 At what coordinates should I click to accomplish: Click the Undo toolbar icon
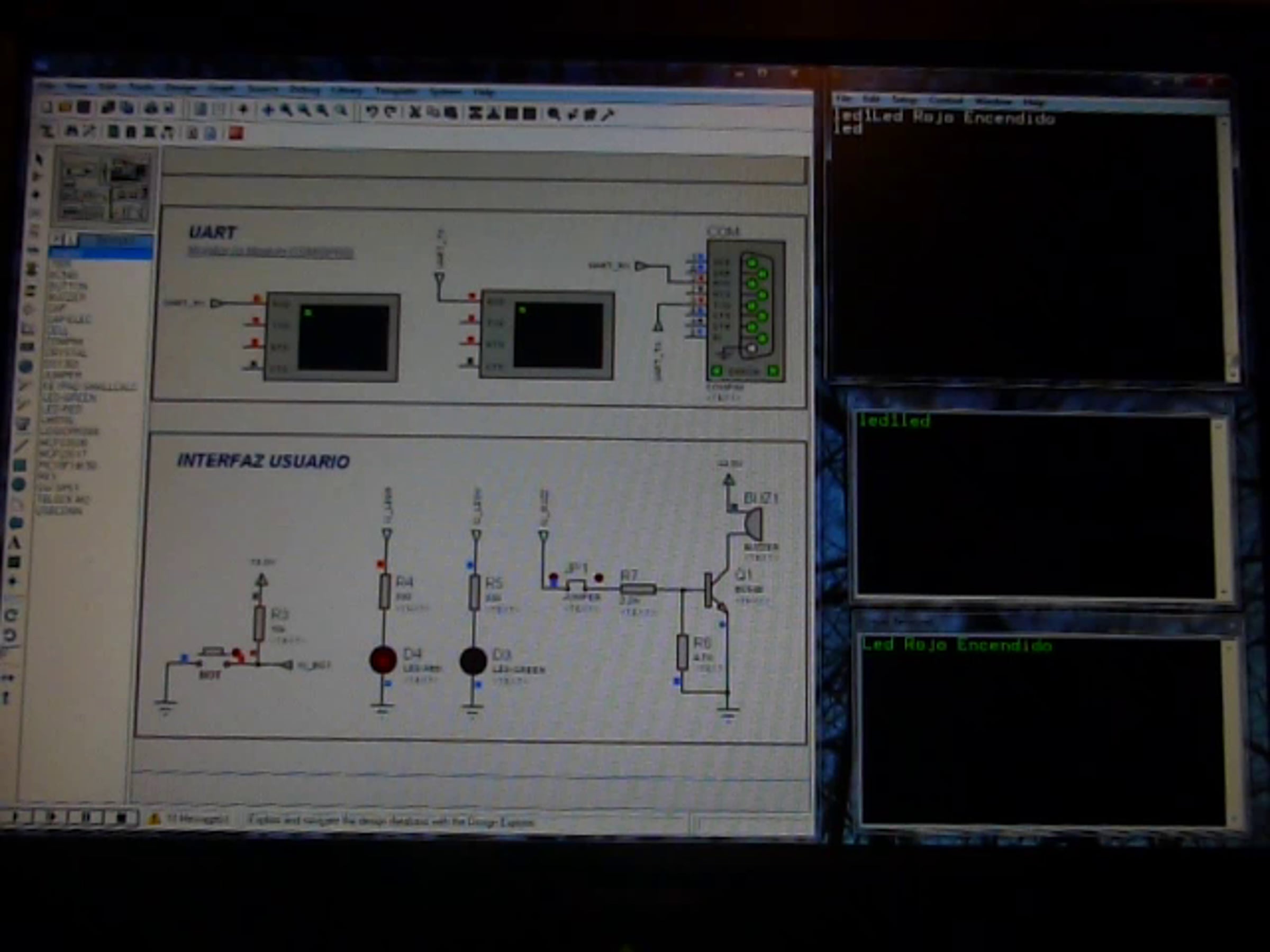(x=372, y=111)
